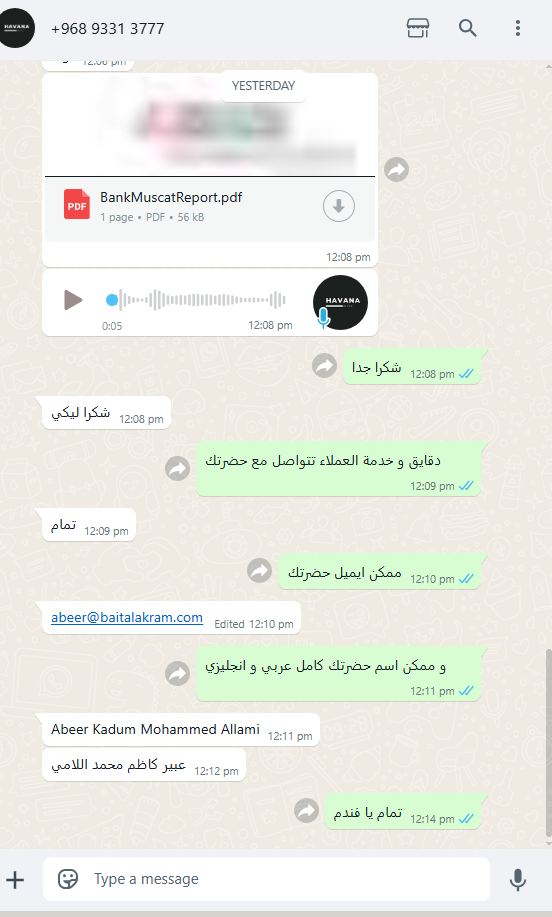Screen dimensions: 552x917
Task: Seek the voice message waveform slider
Action: pyautogui.click(x=196, y=300)
